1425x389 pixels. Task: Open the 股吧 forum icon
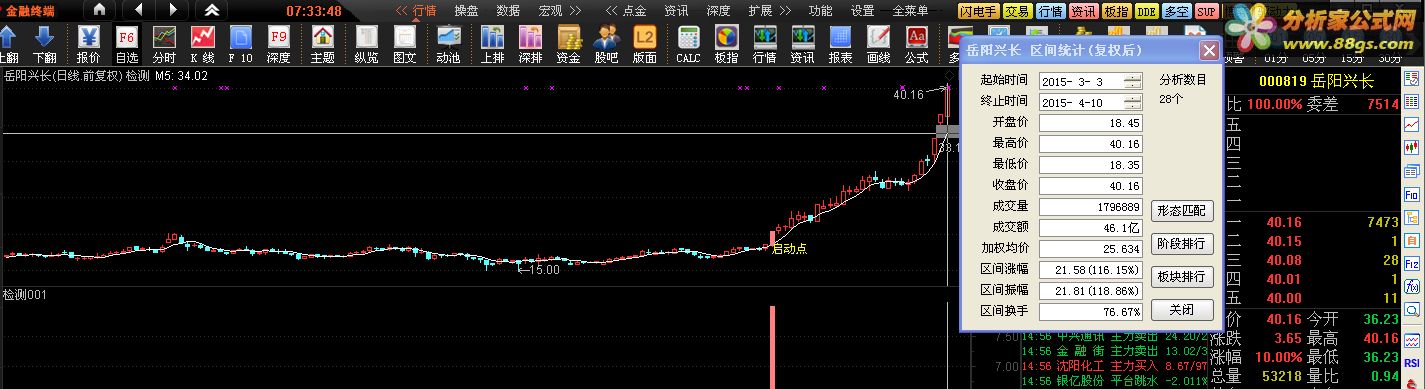pyautogui.click(x=606, y=43)
